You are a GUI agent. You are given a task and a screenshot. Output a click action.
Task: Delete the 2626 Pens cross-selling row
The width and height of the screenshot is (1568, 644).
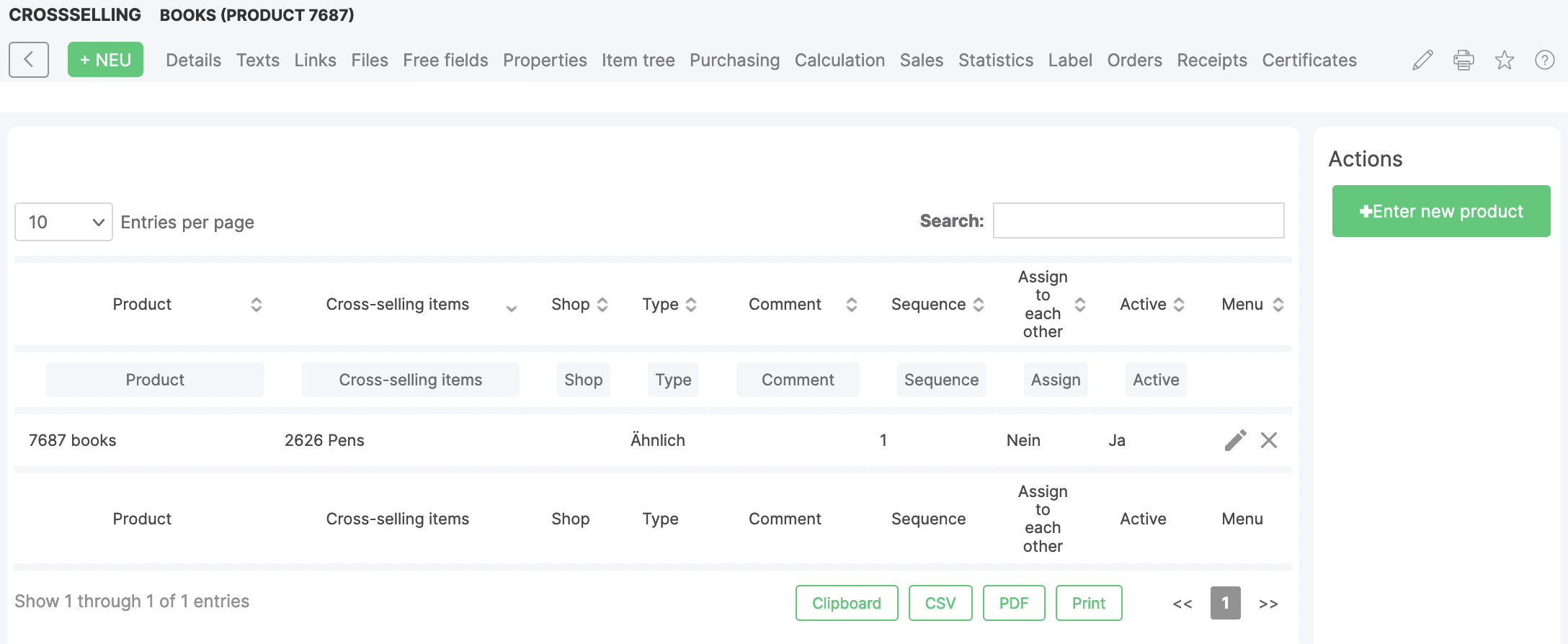(x=1269, y=440)
